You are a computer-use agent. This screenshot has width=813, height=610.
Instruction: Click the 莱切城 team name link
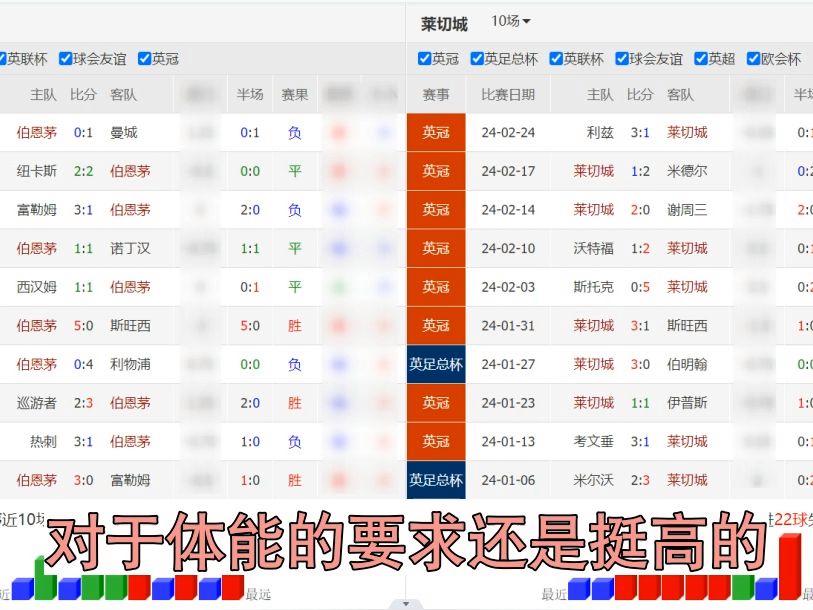688,132
